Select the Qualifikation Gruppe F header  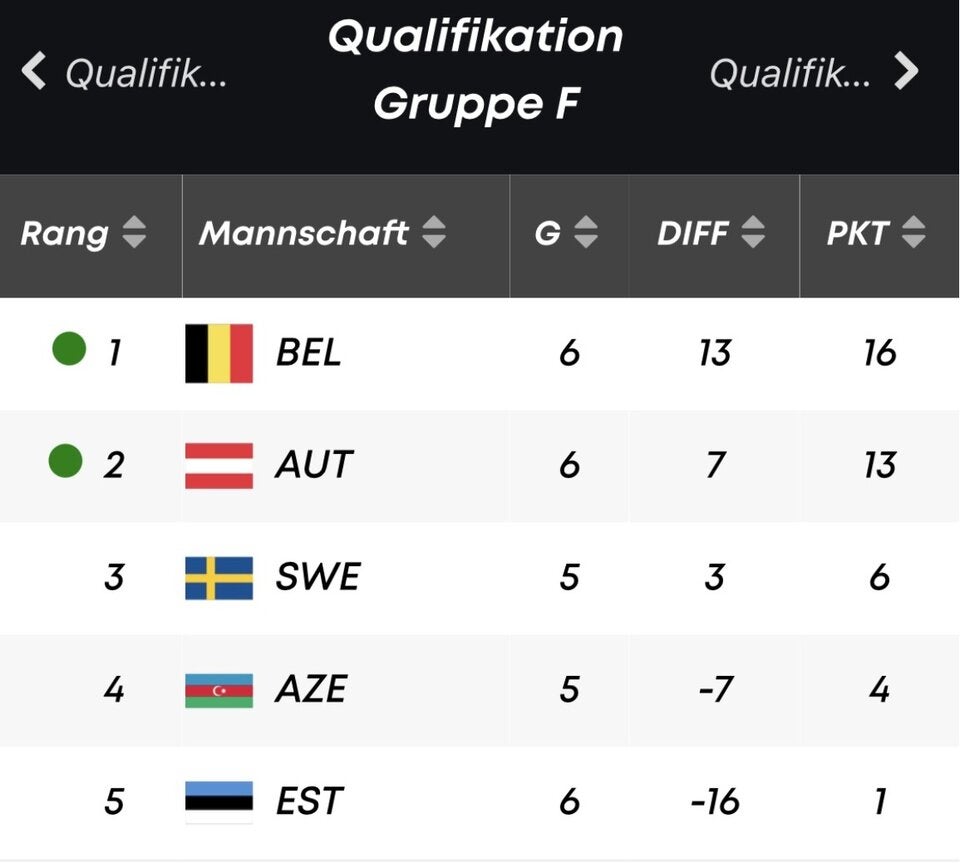477,70
